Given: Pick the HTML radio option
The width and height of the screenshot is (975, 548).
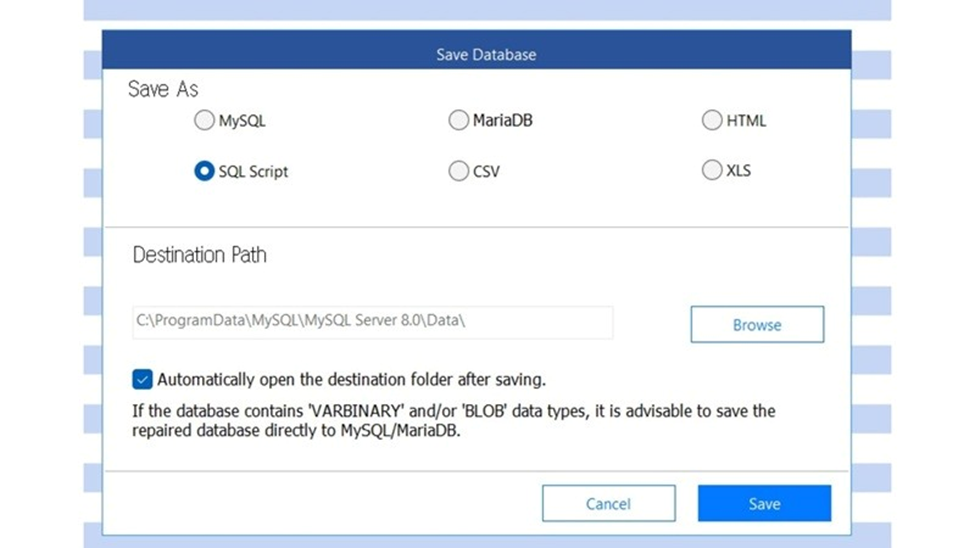Looking at the screenshot, I should coord(711,121).
